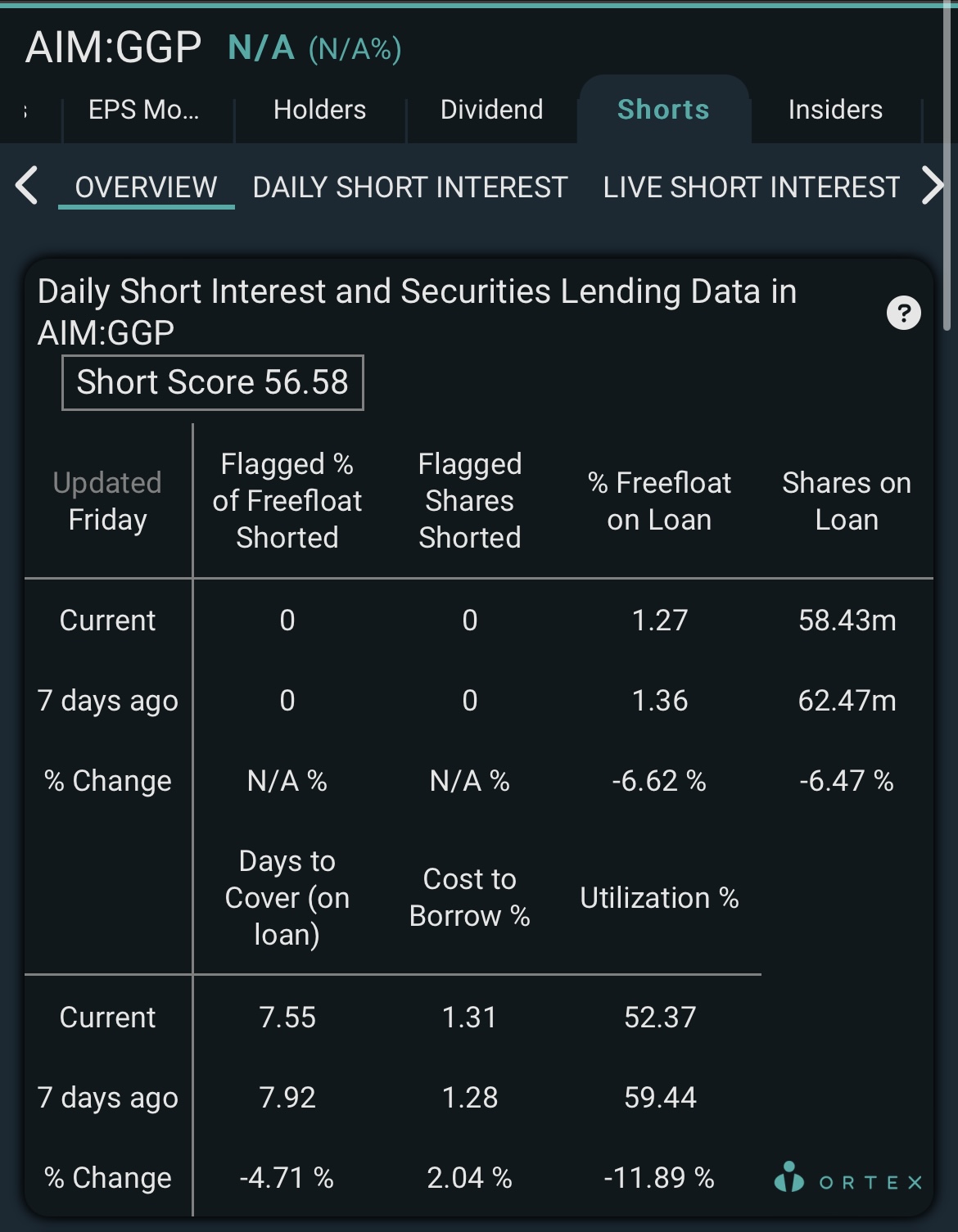Screen dimensions: 958x1232
Task: Select the EPS Mo... tab
Action: (x=144, y=110)
